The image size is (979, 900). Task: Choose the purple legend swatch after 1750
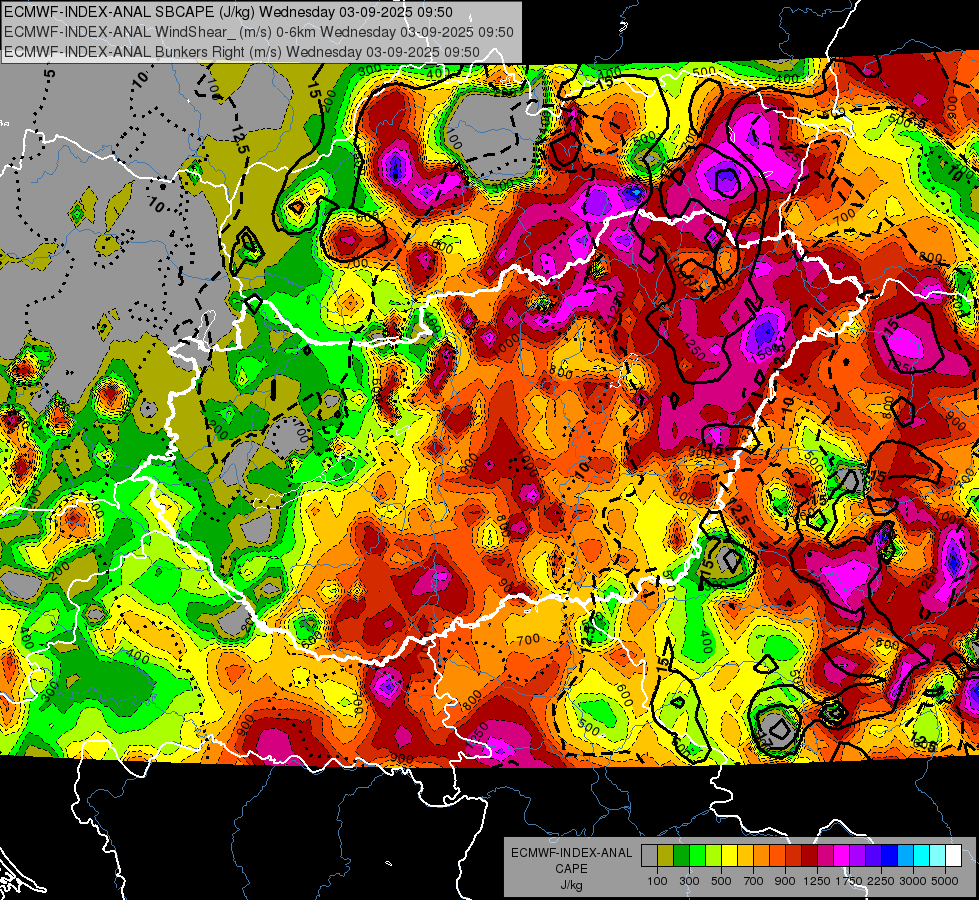857,856
